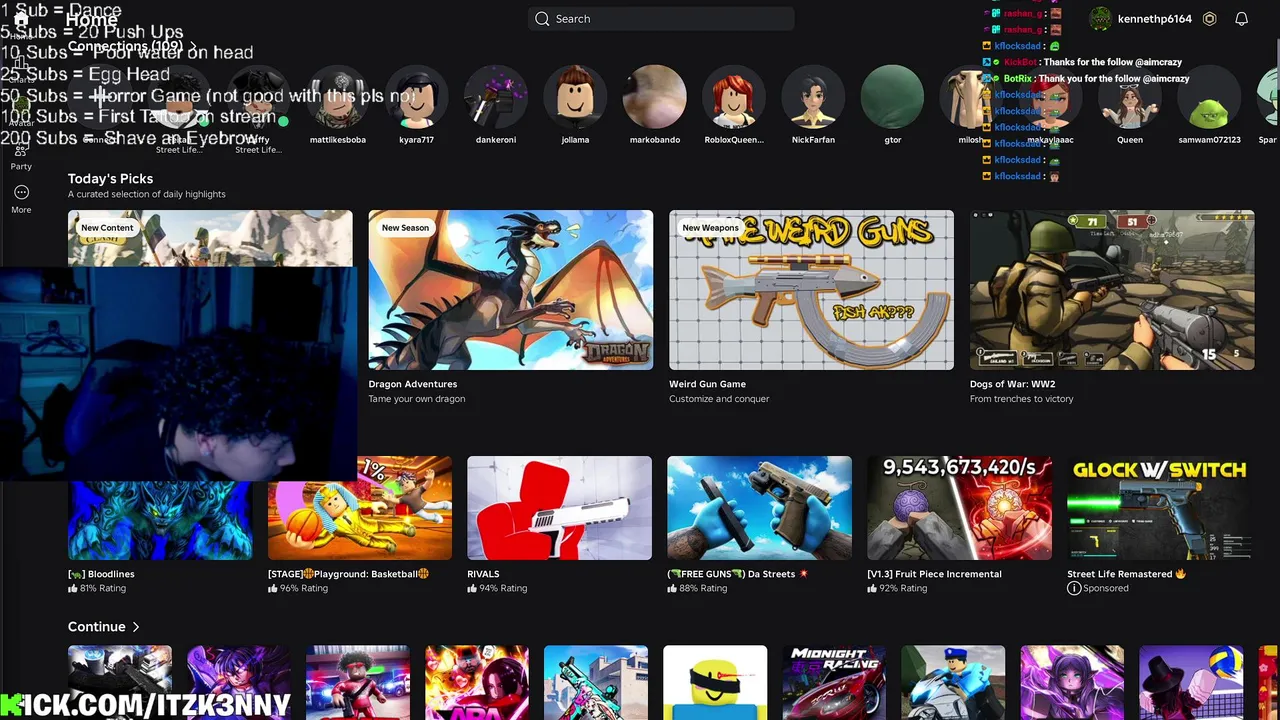
Task: Click the search magnifier icon
Action: point(542,18)
